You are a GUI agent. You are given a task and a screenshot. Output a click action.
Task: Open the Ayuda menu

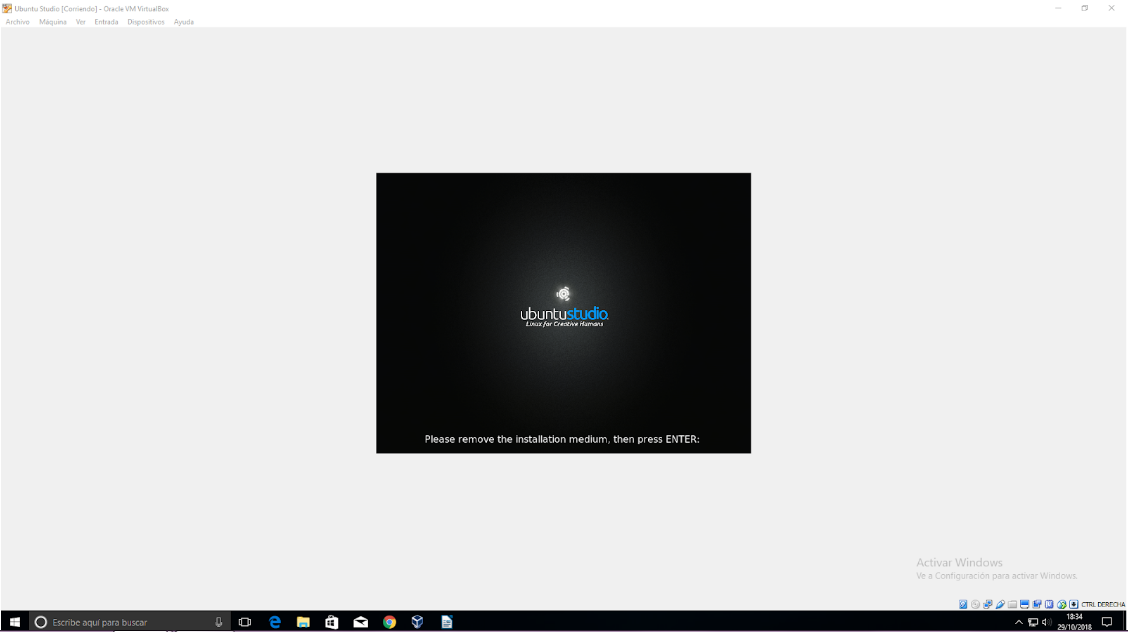[x=184, y=22]
